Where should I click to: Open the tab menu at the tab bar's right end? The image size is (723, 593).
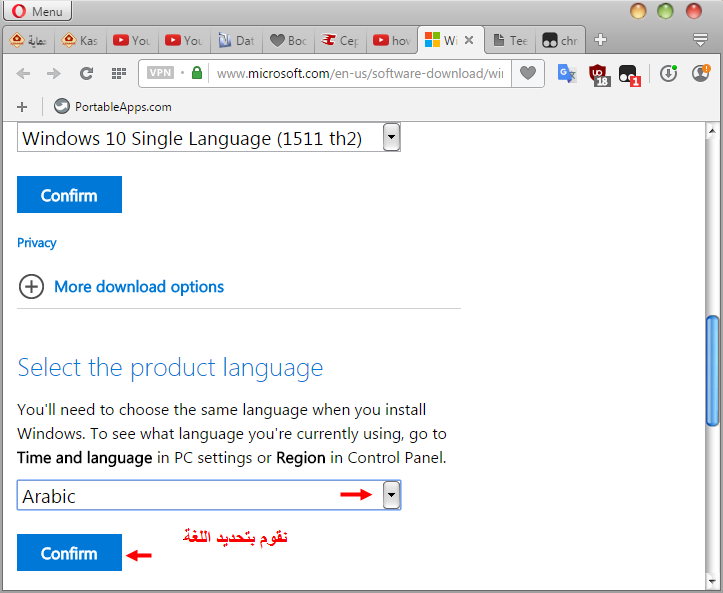tap(700, 40)
